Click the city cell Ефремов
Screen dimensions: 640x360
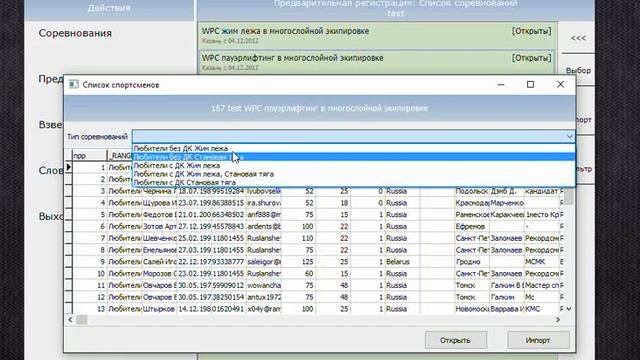472,227
